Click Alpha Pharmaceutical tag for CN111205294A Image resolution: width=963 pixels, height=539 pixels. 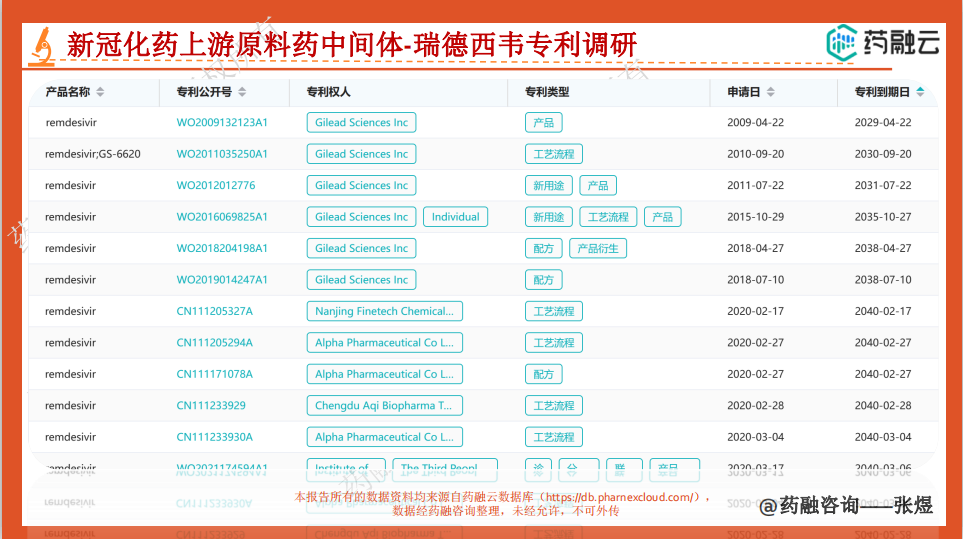384,343
